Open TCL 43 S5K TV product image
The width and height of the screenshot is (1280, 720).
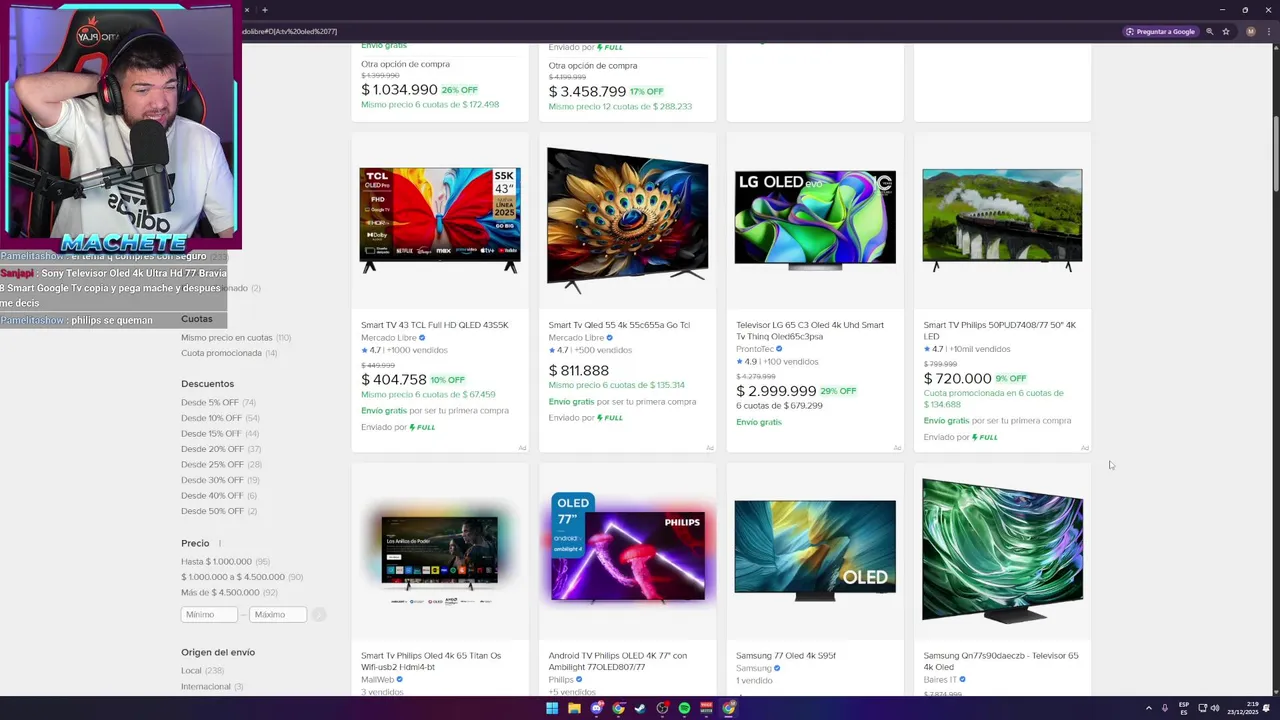click(x=440, y=220)
